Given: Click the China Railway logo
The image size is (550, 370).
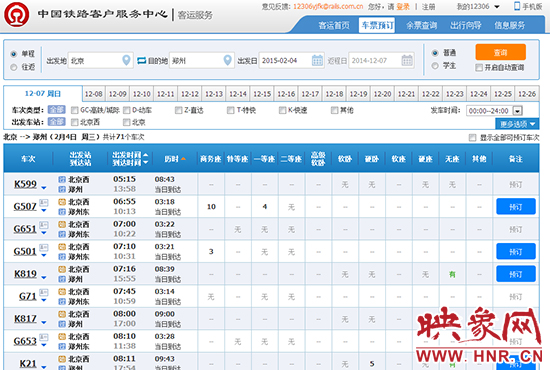Looking at the screenshot, I should 16,15.
